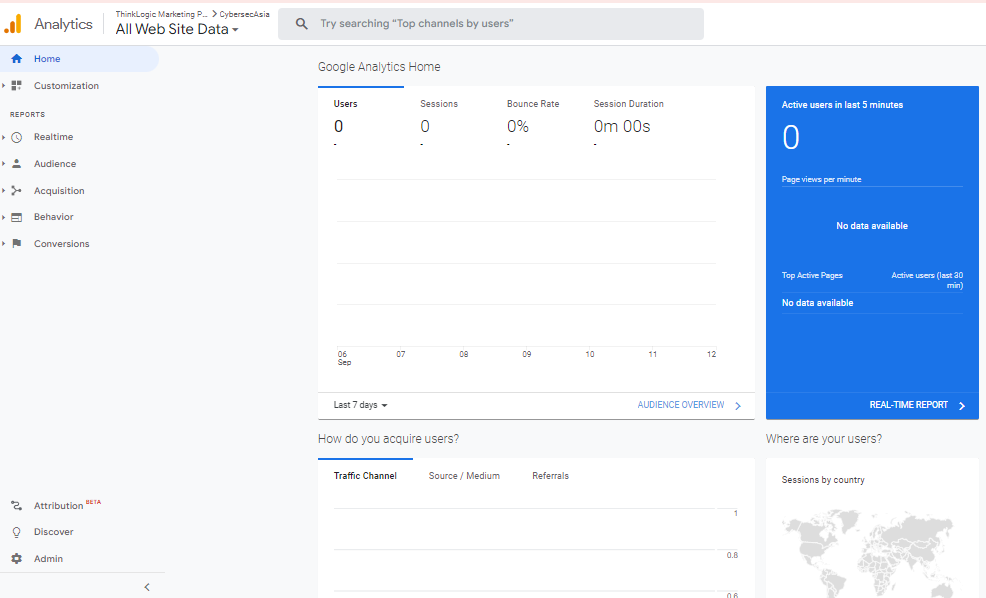Click the REAL-TIME REPORT button
The image size is (986, 598).
click(x=911, y=405)
